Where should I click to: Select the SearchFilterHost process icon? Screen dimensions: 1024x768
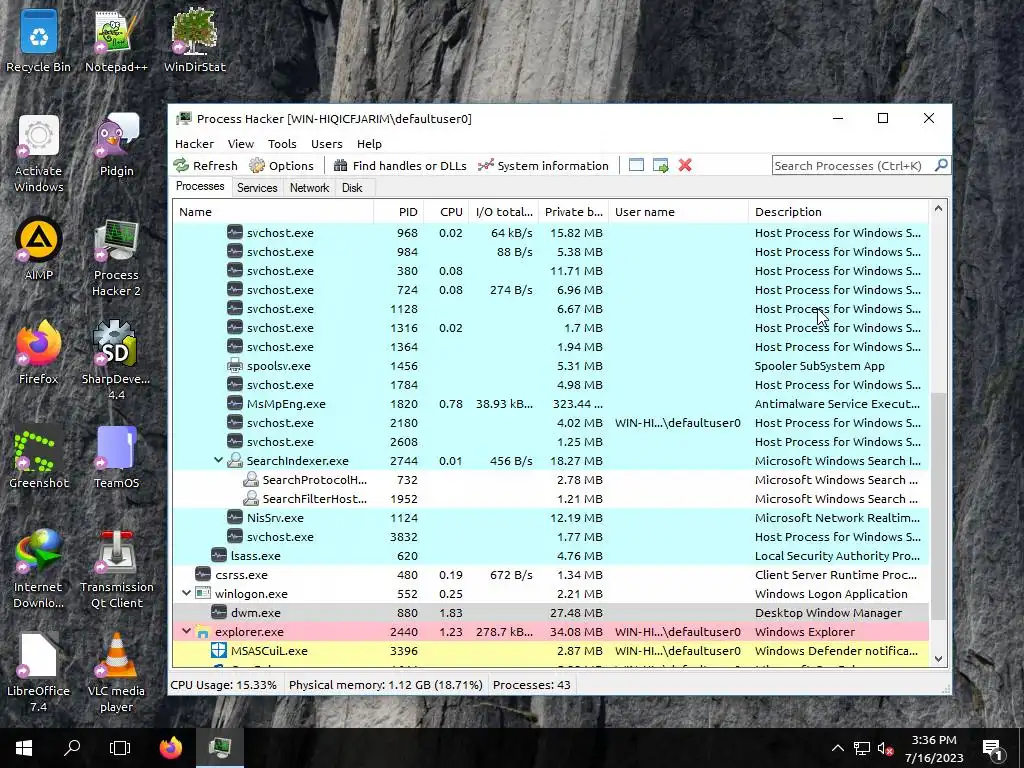pos(251,498)
